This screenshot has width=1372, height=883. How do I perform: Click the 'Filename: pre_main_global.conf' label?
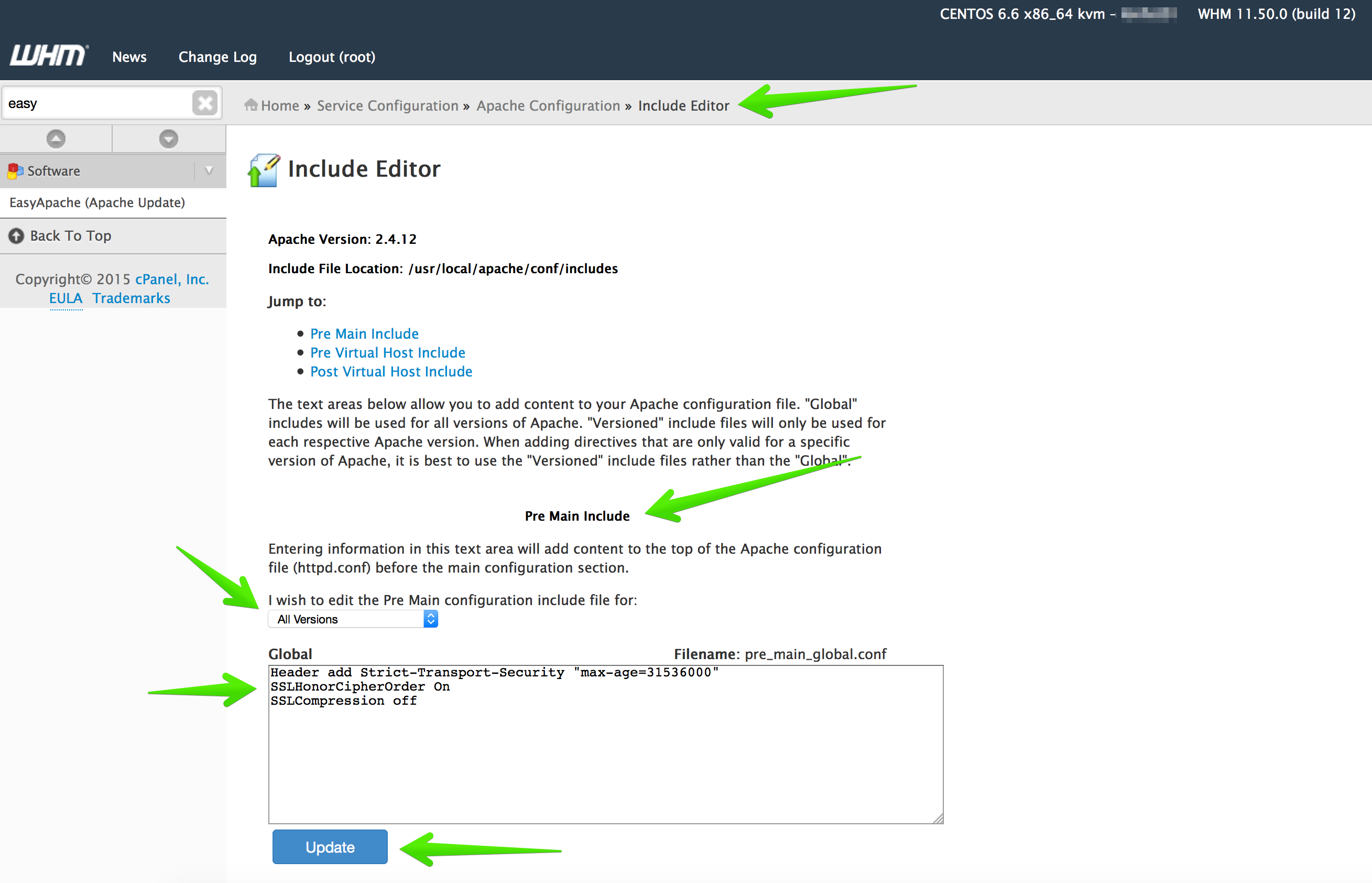pos(780,654)
